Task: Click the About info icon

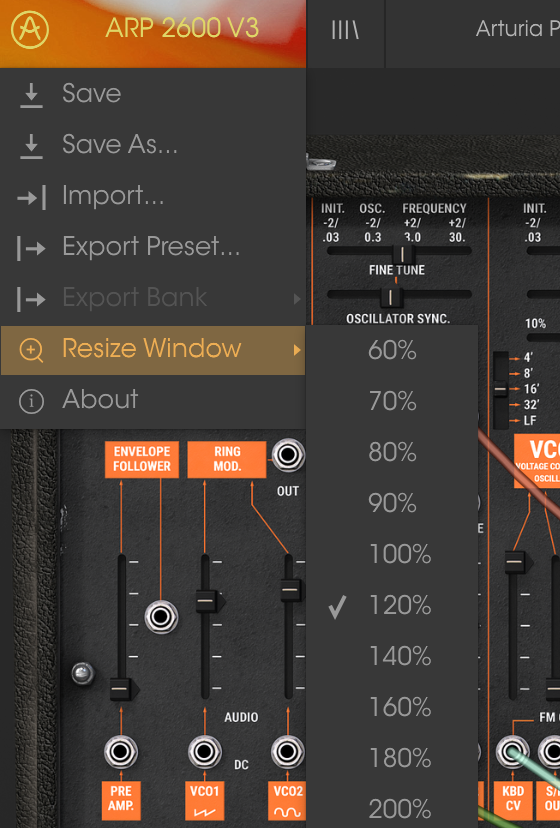Action: 31,401
